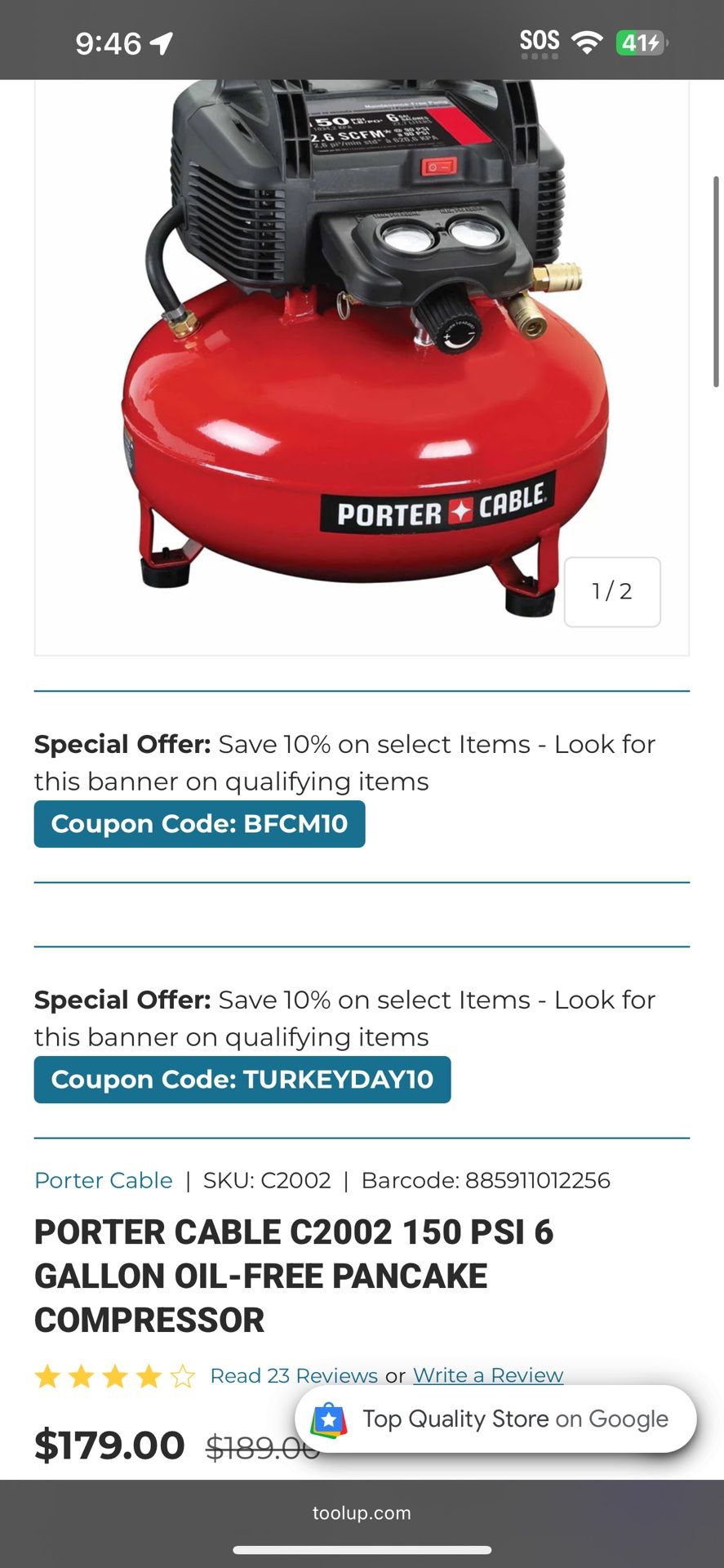The height and width of the screenshot is (1568, 724).
Task: Apply the BFCM10 coupon code
Action: [x=199, y=824]
